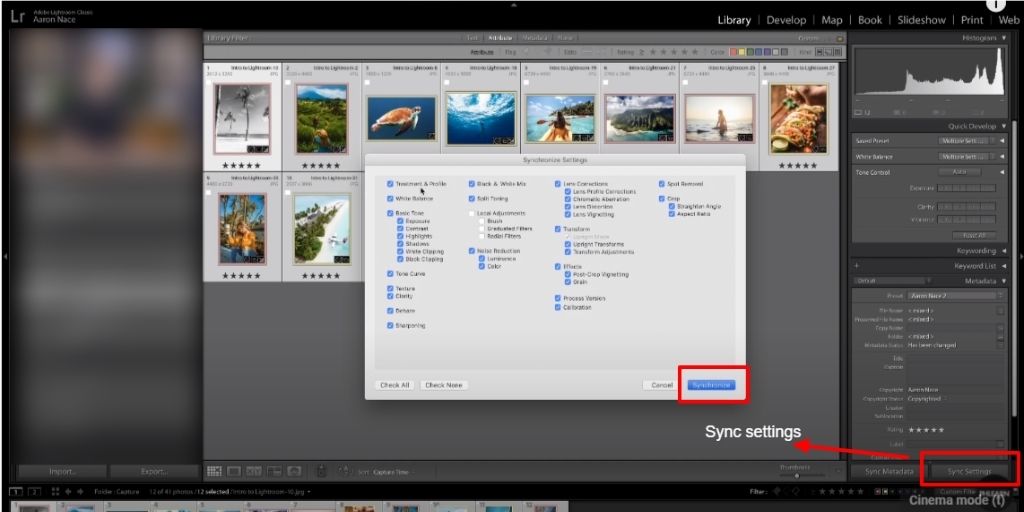This screenshot has width=1024, height=512.
Task: Adjust the Thumbnails size slider
Action: click(x=797, y=475)
